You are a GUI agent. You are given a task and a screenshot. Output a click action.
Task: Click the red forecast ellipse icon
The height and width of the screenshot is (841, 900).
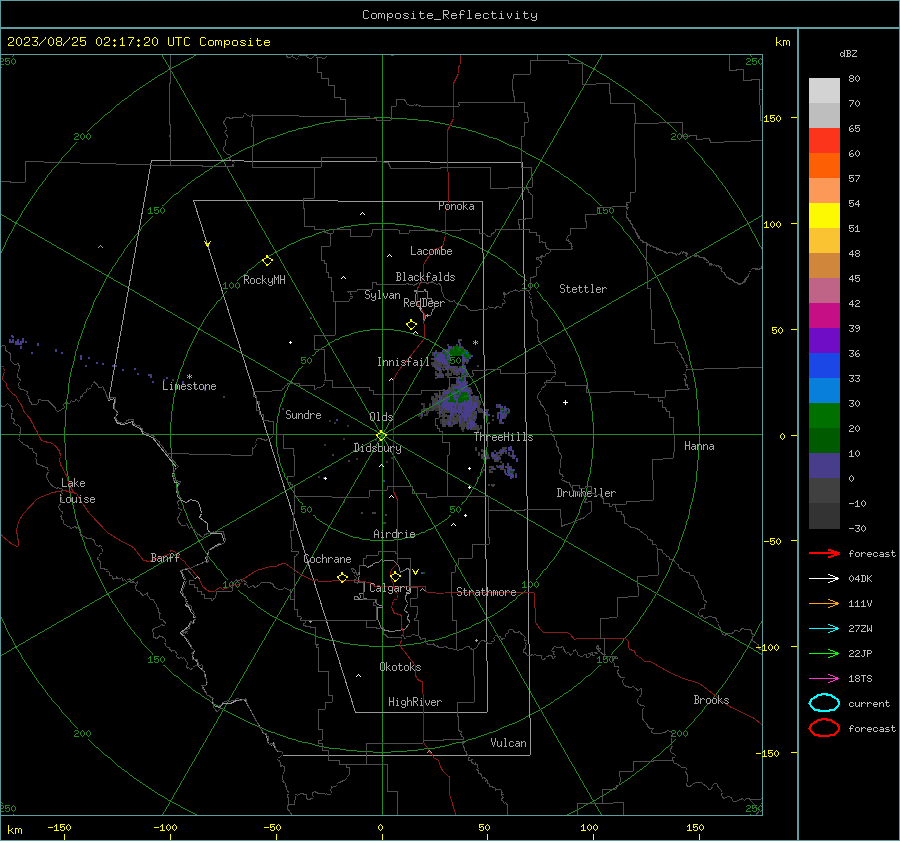click(824, 728)
